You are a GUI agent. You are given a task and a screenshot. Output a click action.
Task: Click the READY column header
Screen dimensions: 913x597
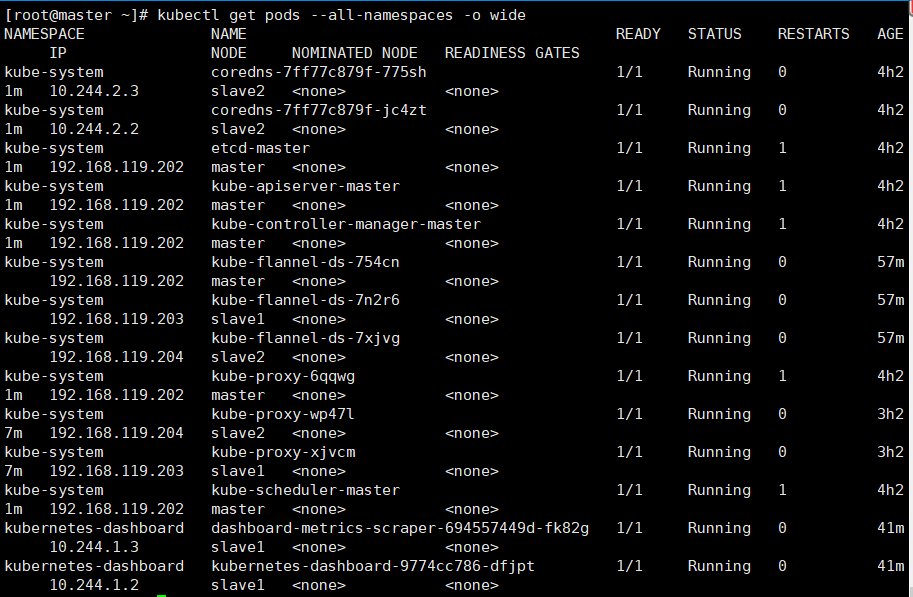(638, 34)
